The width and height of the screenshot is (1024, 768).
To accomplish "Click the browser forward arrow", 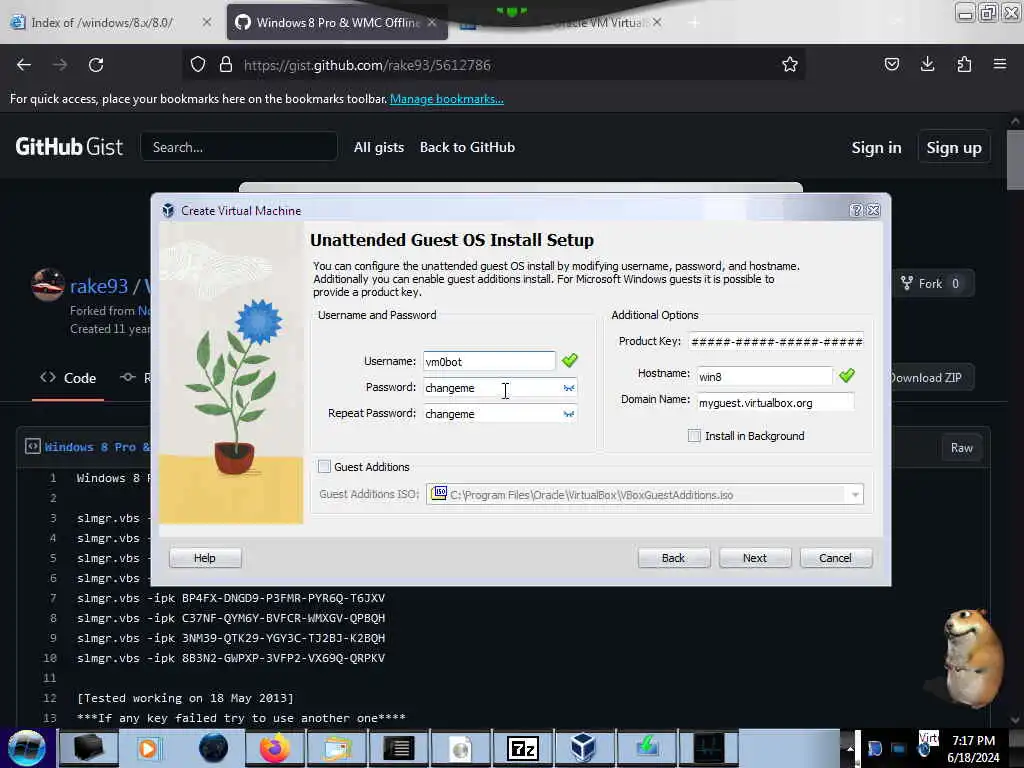I will pos(59,65).
